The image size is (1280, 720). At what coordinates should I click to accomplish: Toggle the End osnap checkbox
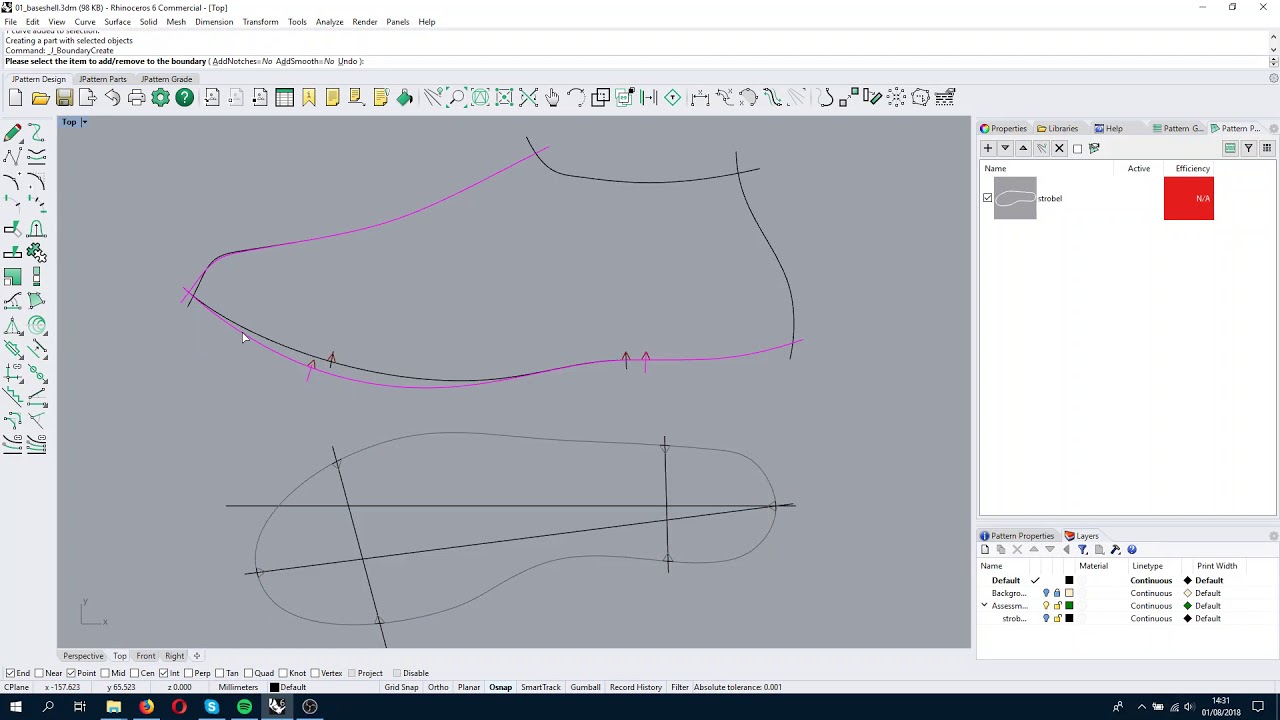click(x=10, y=673)
